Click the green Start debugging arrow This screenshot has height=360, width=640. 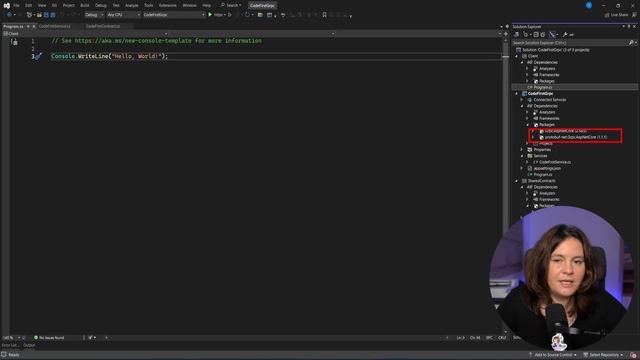click(x=210, y=15)
